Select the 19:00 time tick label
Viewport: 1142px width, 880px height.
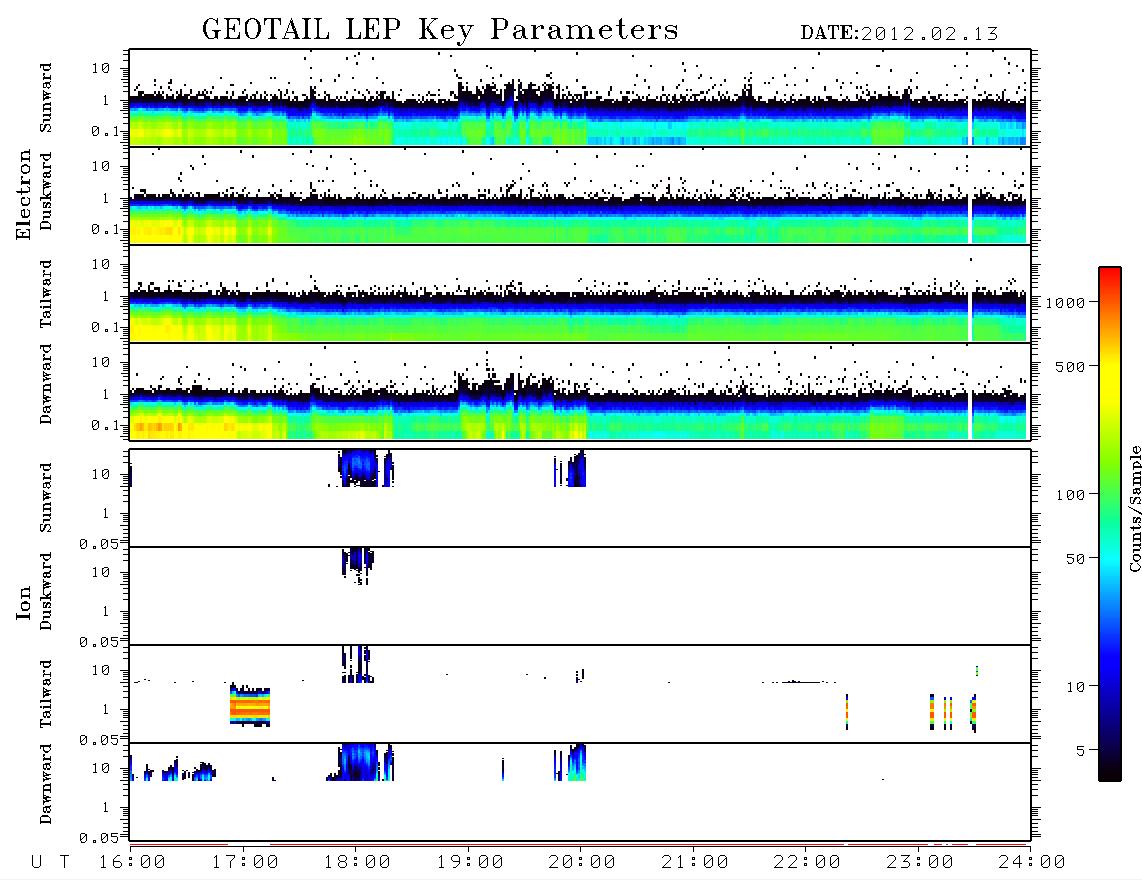(470, 863)
